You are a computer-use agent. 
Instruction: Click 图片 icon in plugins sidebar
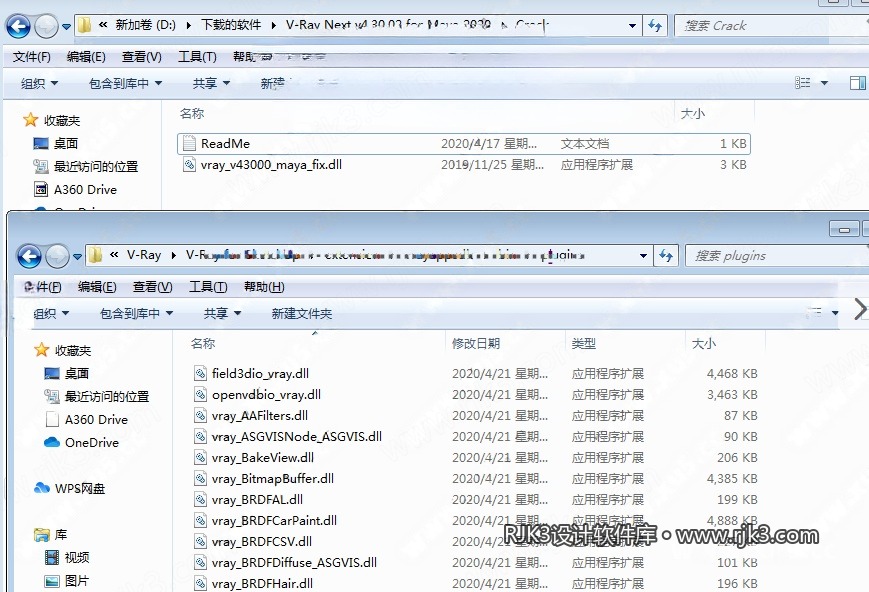[x=52, y=581]
